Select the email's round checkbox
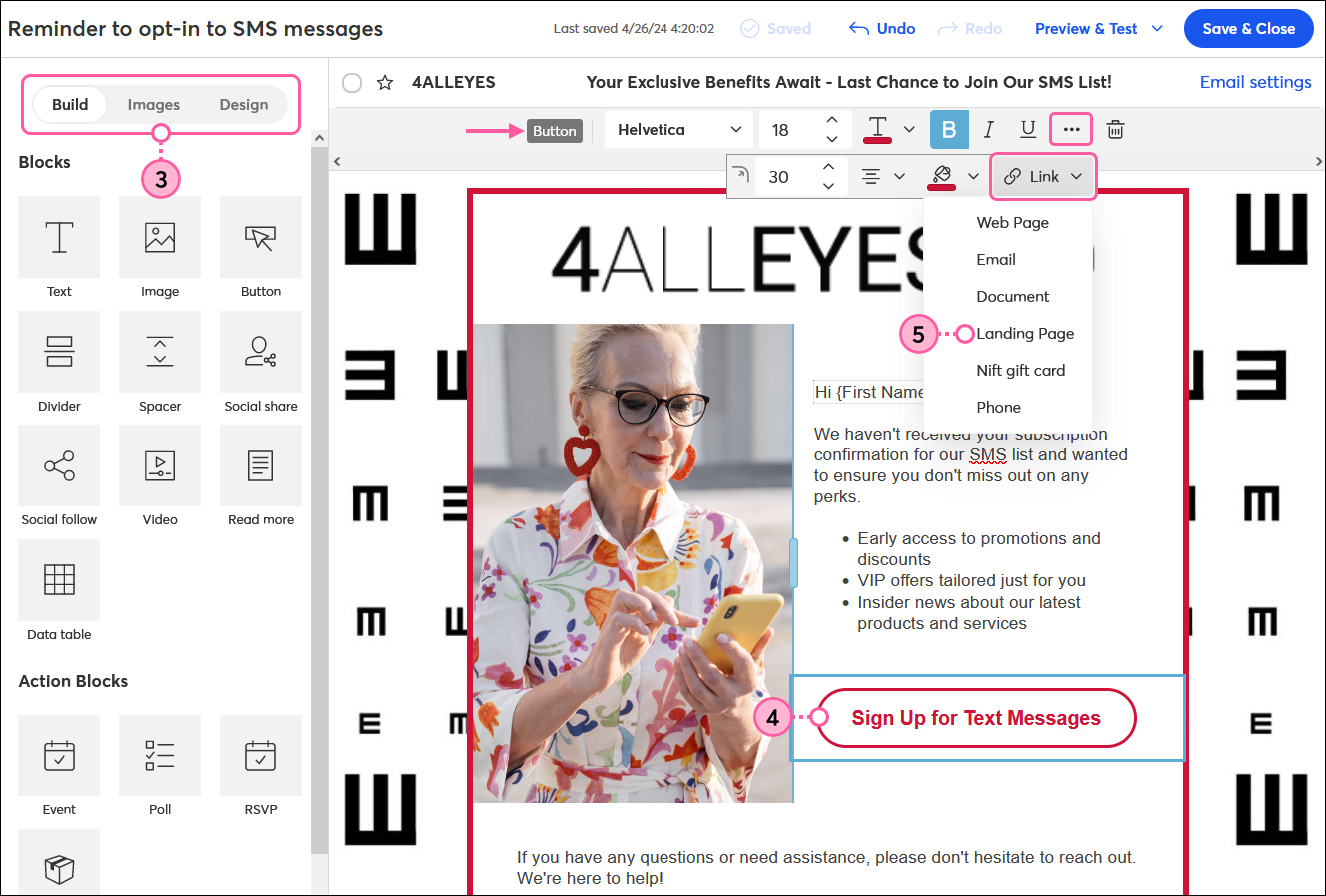This screenshot has height=896, width=1326. [352, 82]
